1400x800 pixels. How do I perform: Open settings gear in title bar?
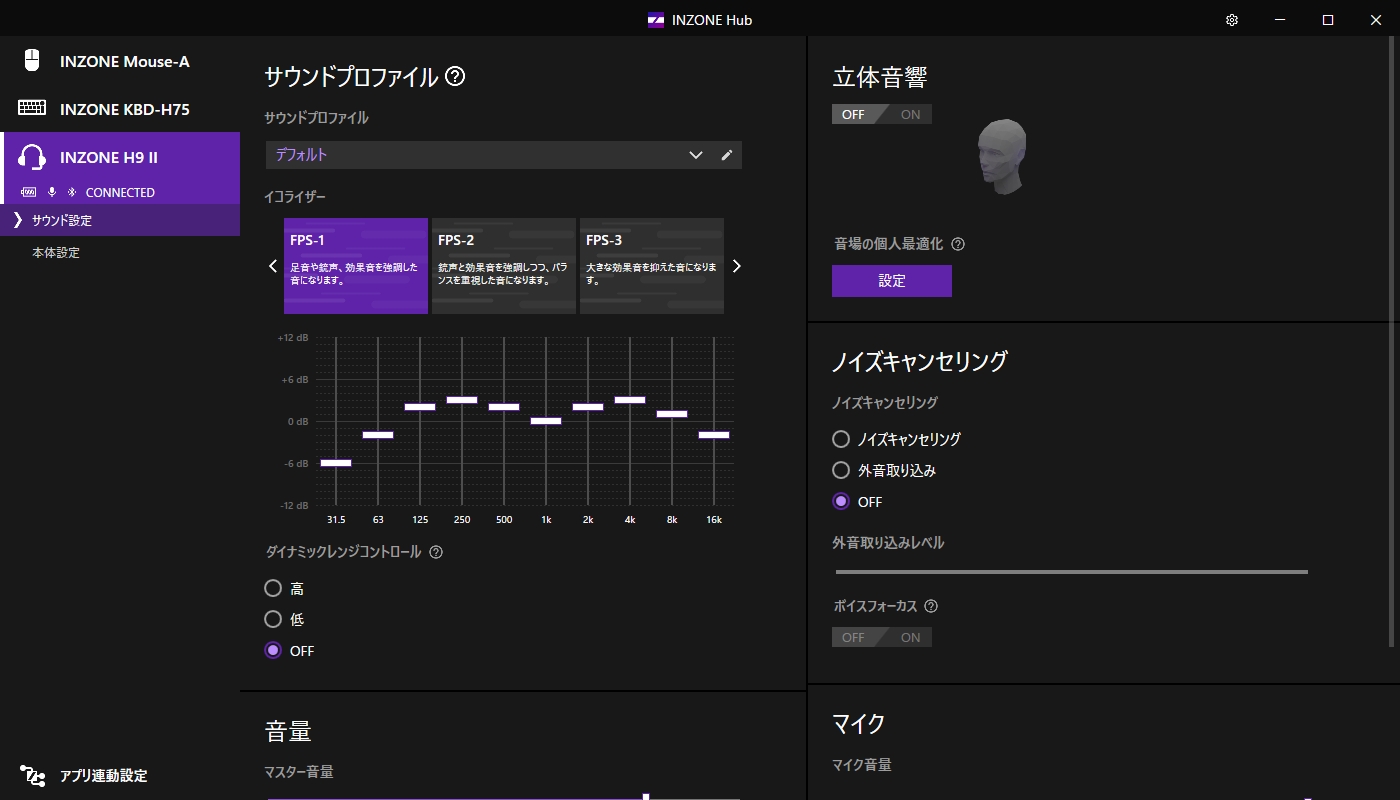tap(1232, 20)
